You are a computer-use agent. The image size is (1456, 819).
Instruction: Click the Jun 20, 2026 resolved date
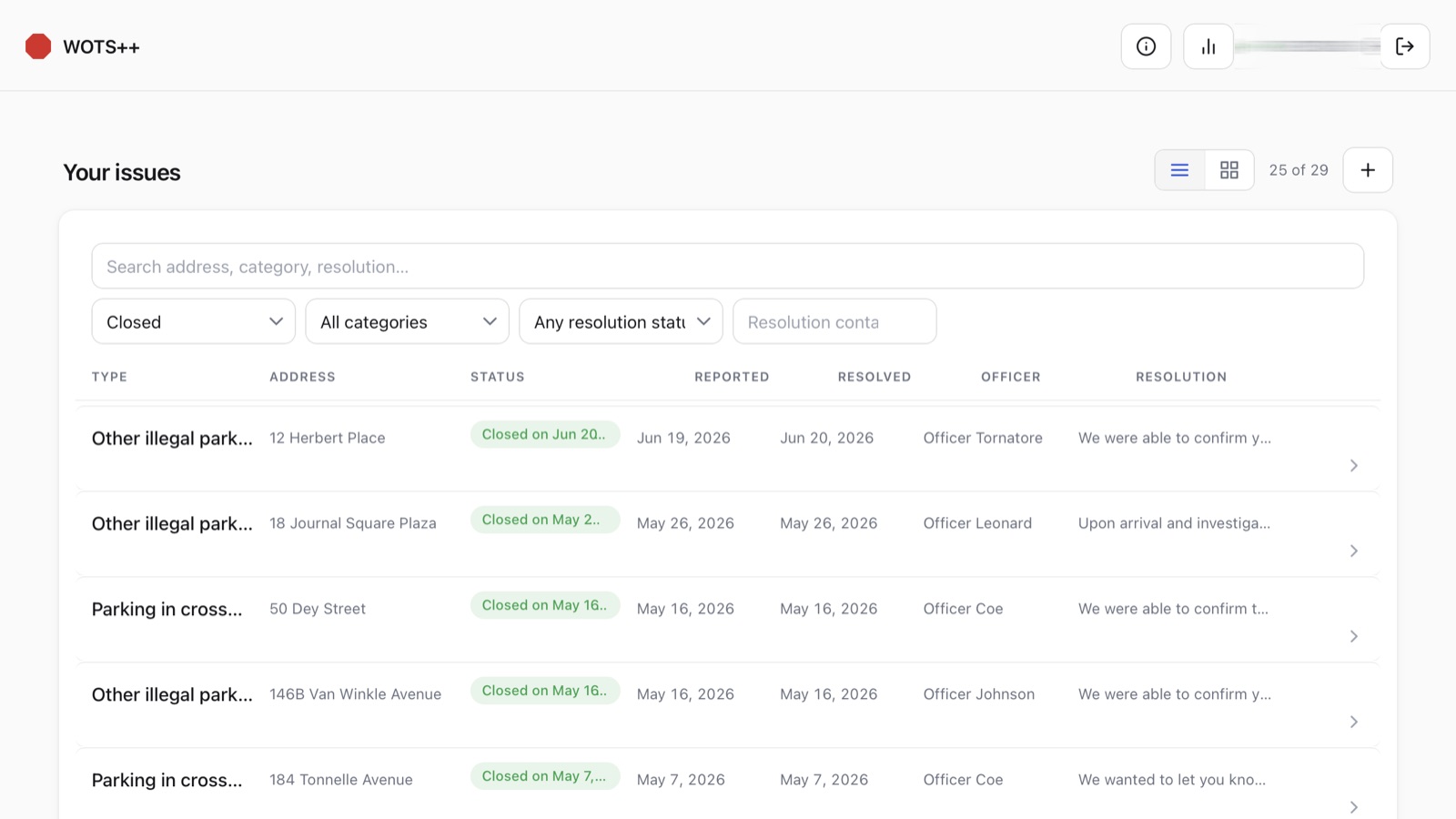[x=826, y=439]
